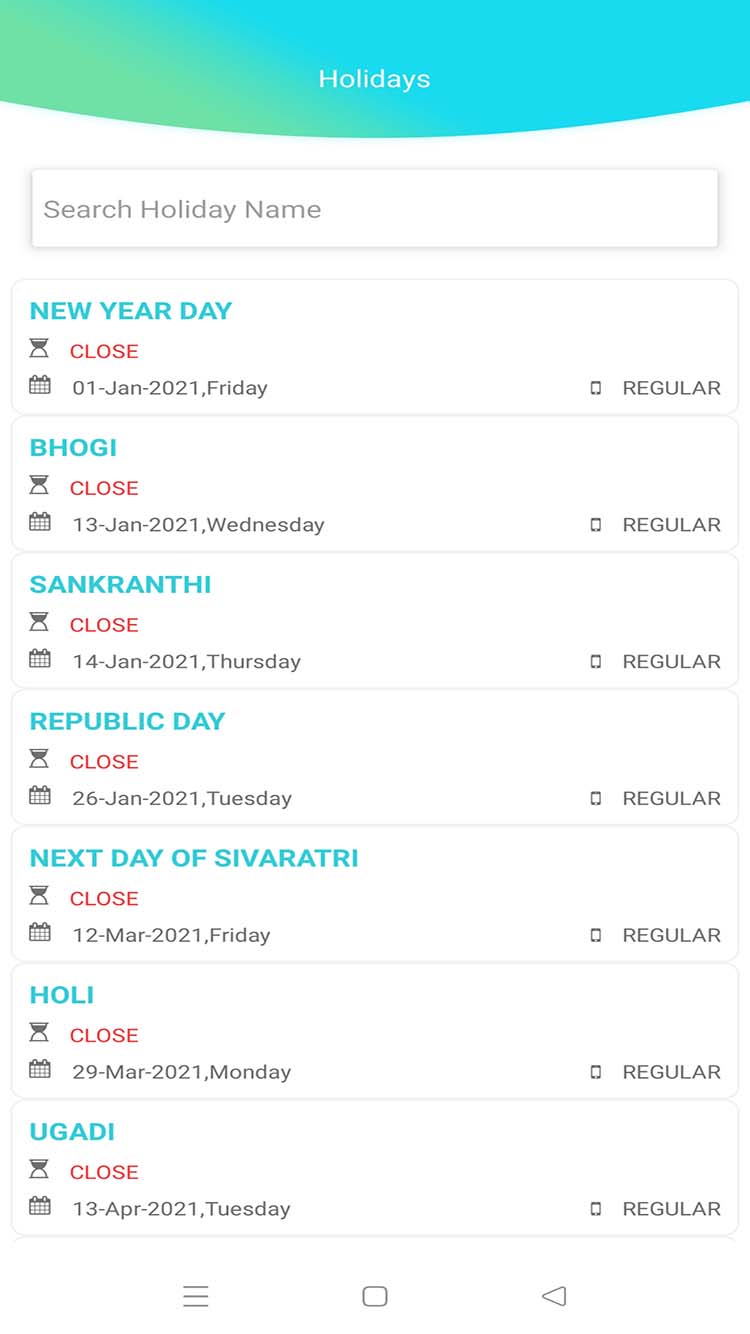Tap the calendar icon beside 14-Jan-2021
This screenshot has width=750, height=1334.
point(40,659)
